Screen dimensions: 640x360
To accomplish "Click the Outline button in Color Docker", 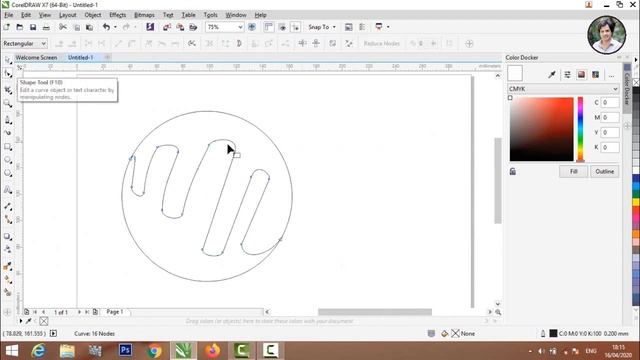I will tap(604, 171).
